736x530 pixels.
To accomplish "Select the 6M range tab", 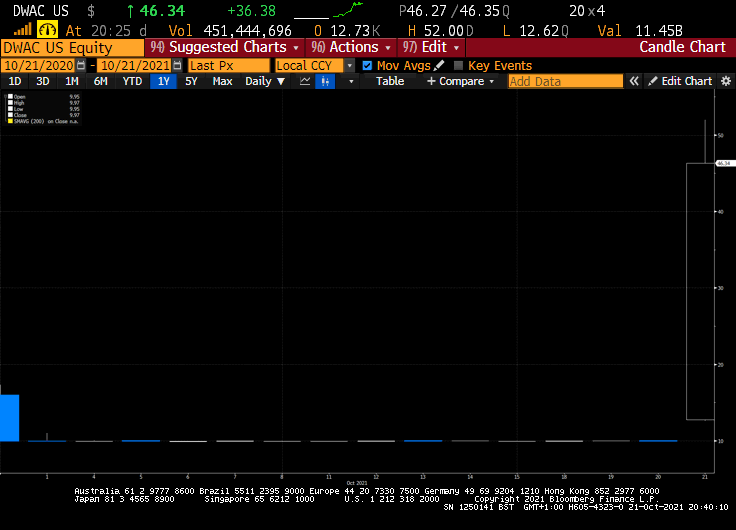I will point(100,81).
